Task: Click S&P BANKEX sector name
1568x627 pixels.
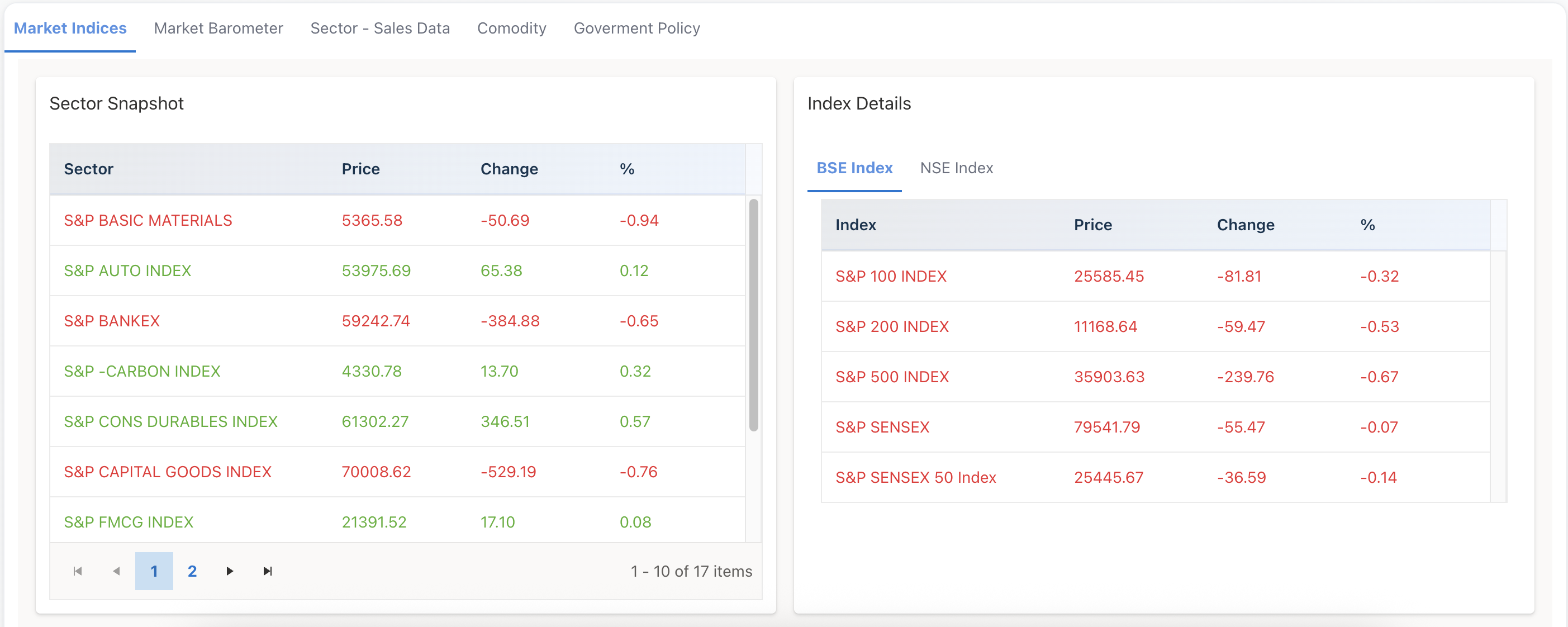Action: pyautogui.click(x=111, y=321)
